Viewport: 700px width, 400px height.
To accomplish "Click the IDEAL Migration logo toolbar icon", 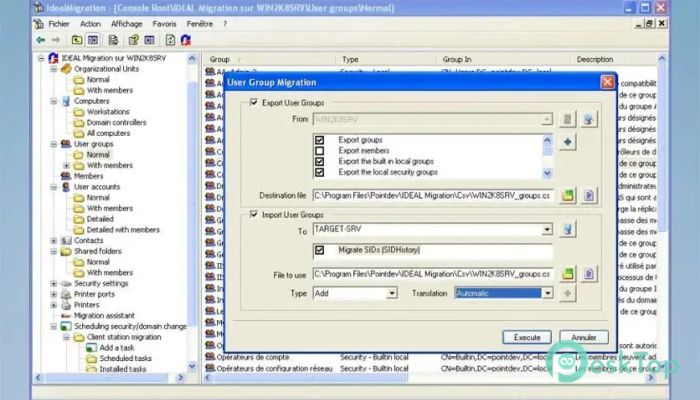I will click(186, 40).
